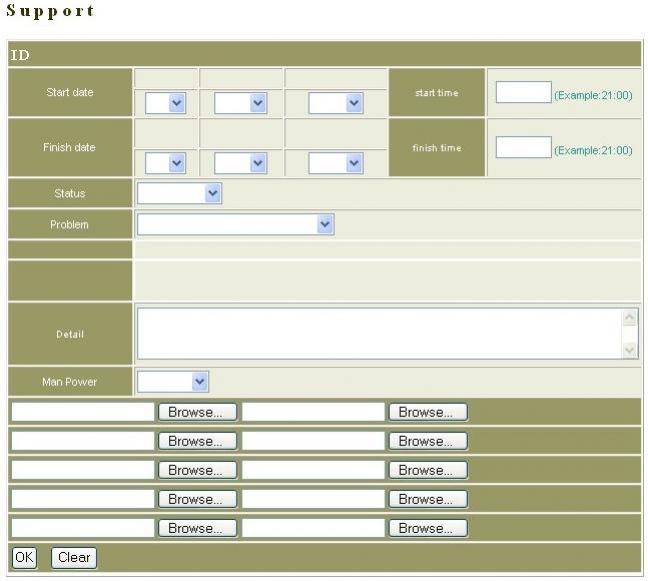The height and width of the screenshot is (581, 648).
Task: Click first row right Browse button
Action: [x=428, y=412]
